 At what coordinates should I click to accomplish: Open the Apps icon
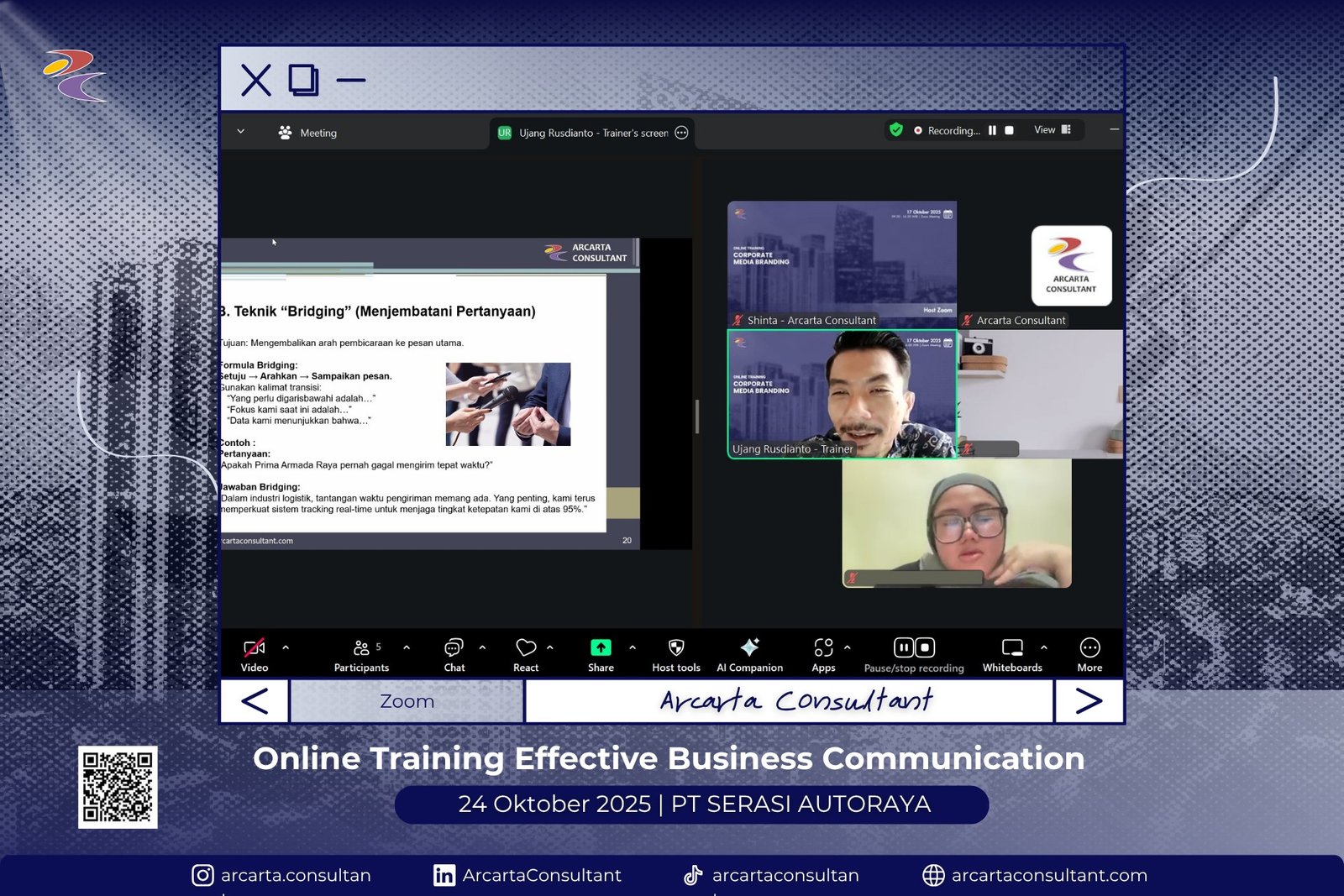[x=823, y=654]
